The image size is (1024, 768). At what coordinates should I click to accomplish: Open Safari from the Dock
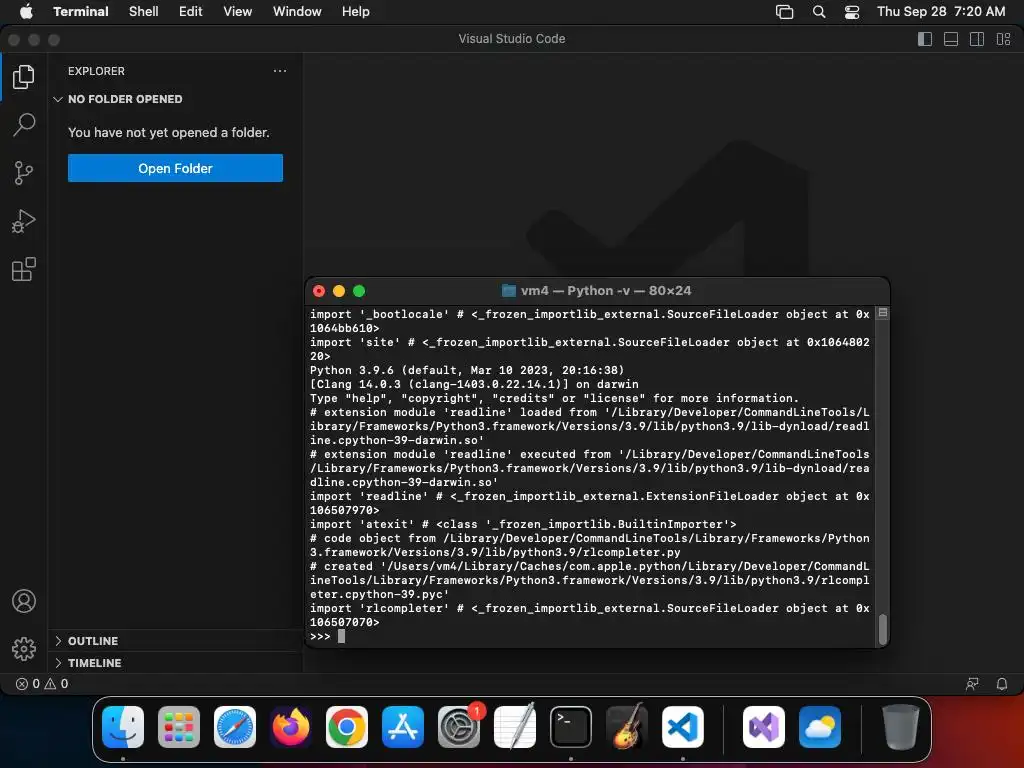235,727
